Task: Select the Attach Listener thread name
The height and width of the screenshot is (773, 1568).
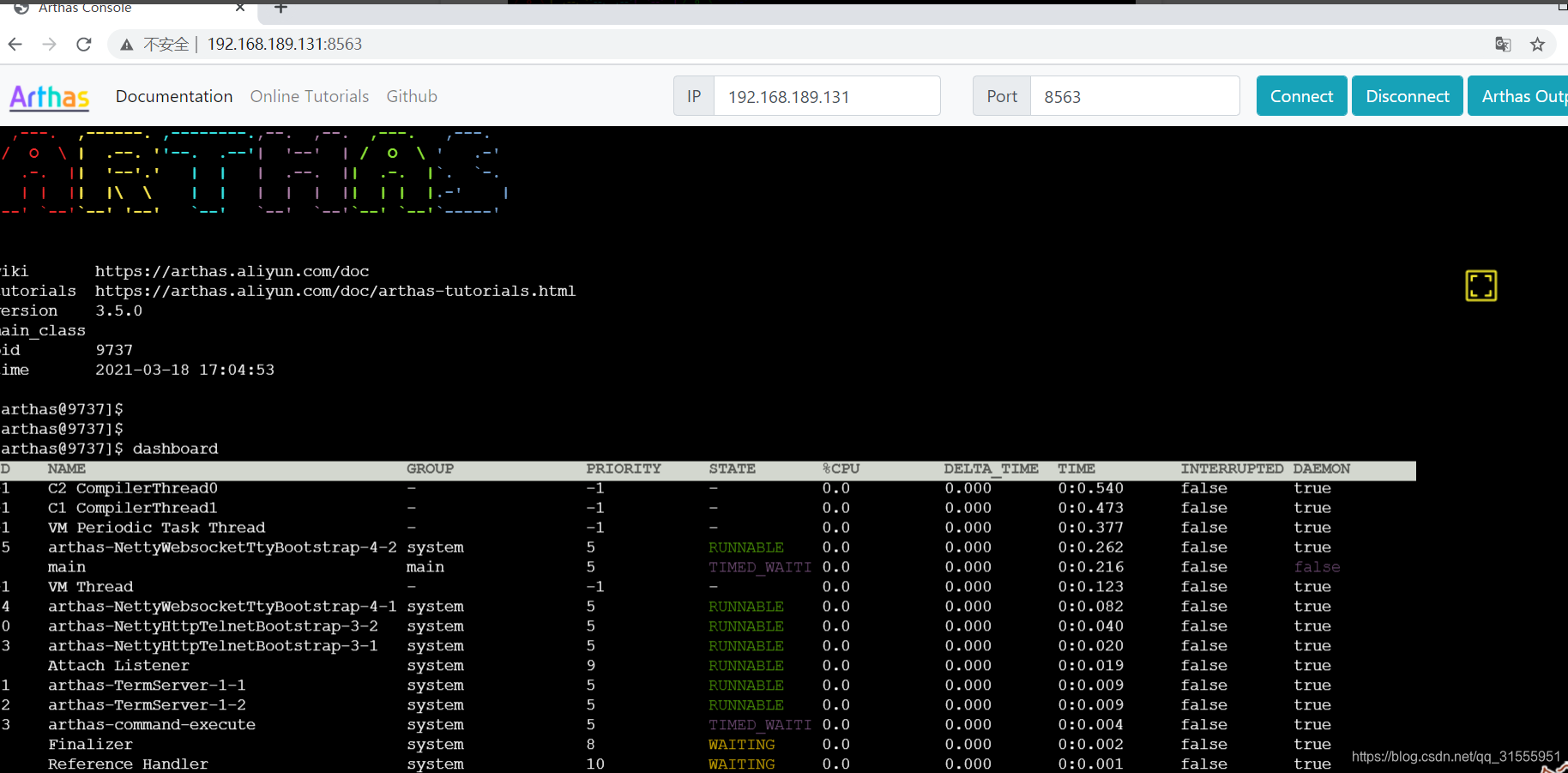Action: (x=119, y=666)
